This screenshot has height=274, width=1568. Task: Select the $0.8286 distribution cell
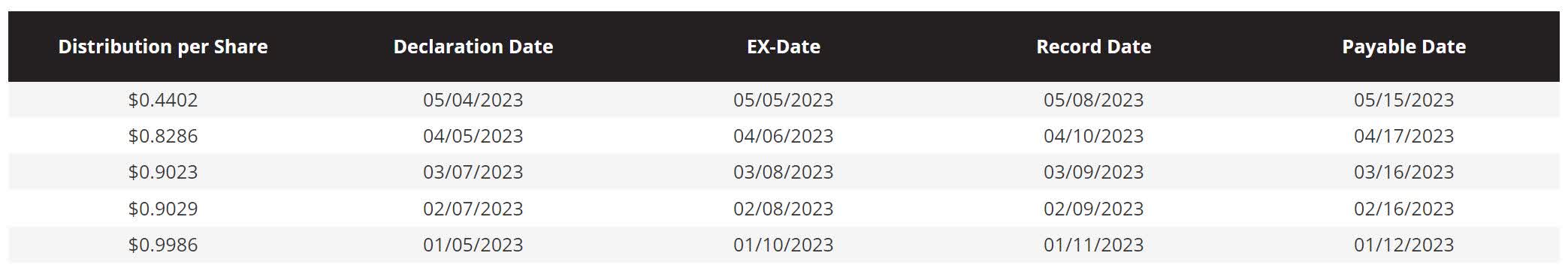163,136
